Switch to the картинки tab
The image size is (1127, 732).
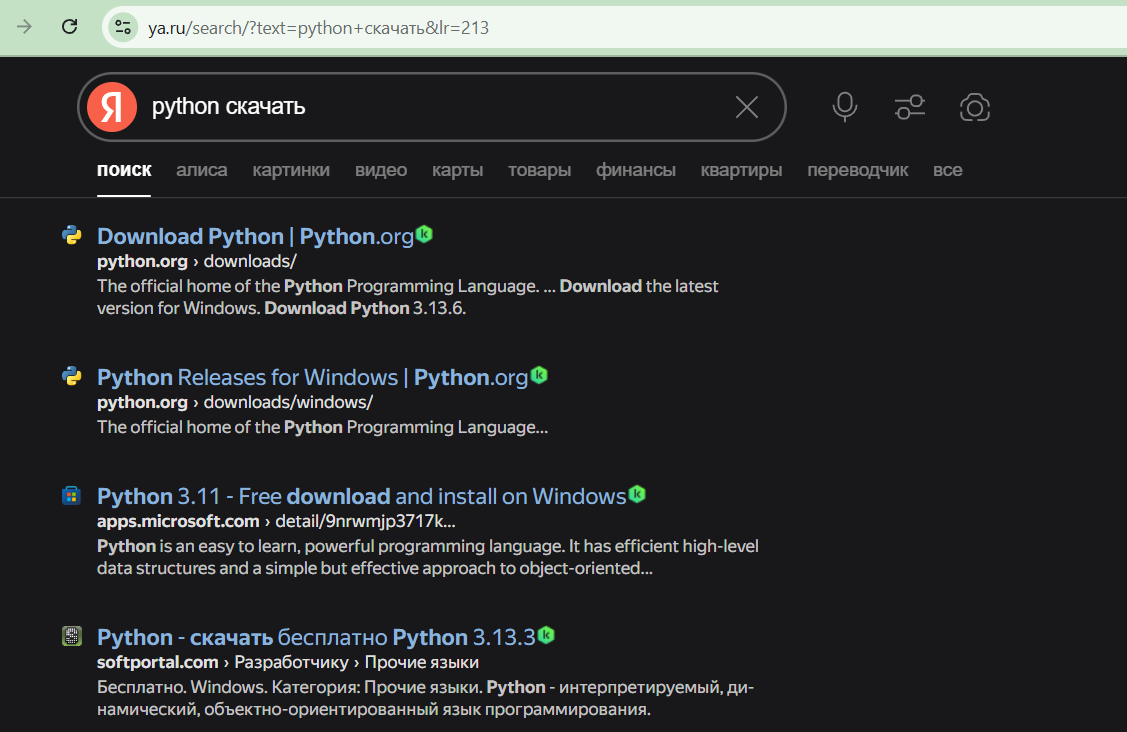(291, 170)
